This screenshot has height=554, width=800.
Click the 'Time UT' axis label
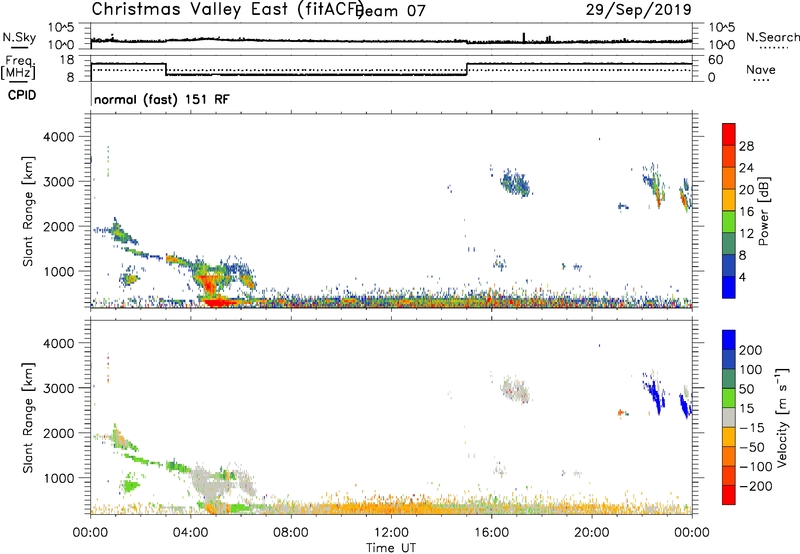391,547
